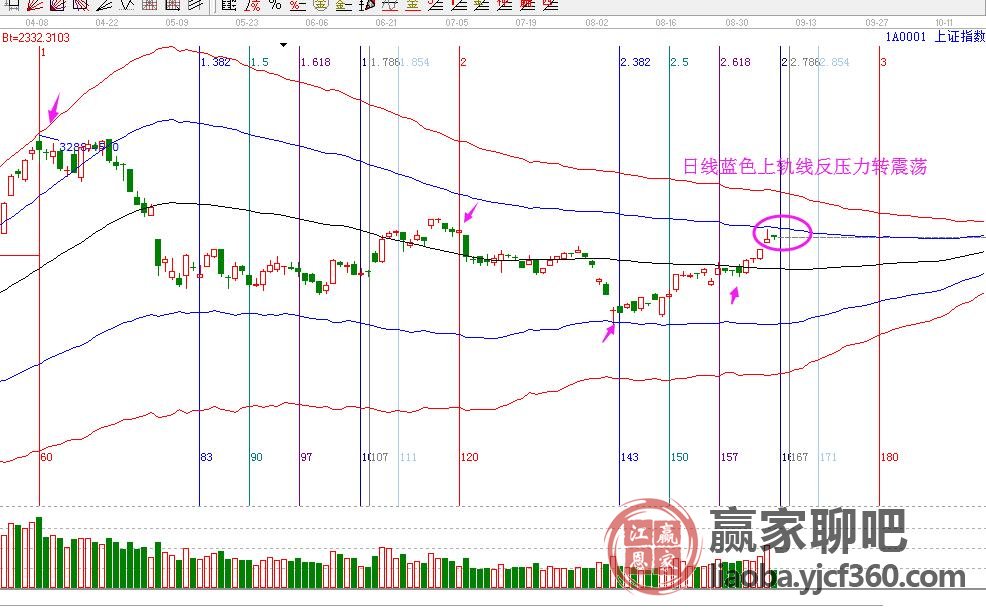Image resolution: width=986 pixels, height=616 pixels.
Task: Select the 2.382 time ratio label
Action: click(x=635, y=62)
